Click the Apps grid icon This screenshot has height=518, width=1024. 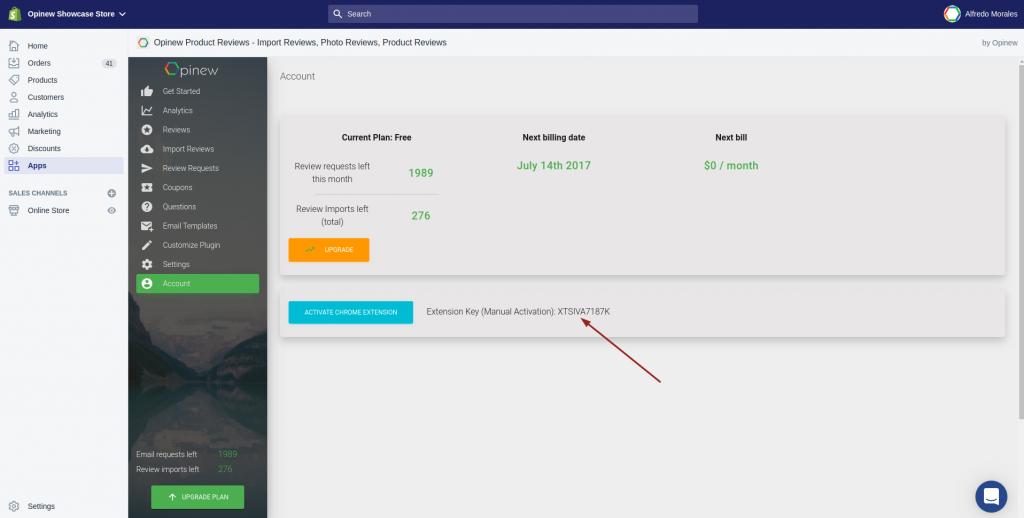pyautogui.click(x=14, y=165)
